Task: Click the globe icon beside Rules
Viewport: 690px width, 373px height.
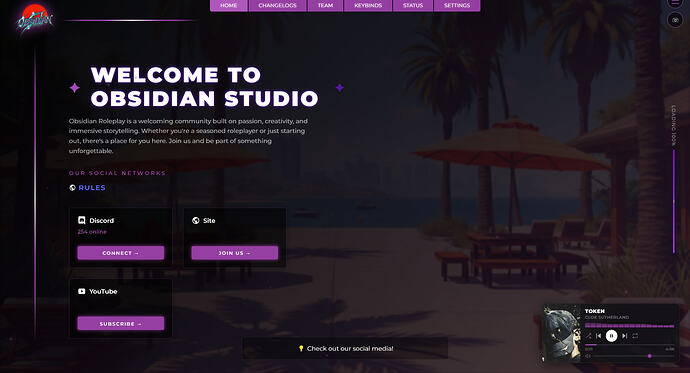Action: click(73, 188)
